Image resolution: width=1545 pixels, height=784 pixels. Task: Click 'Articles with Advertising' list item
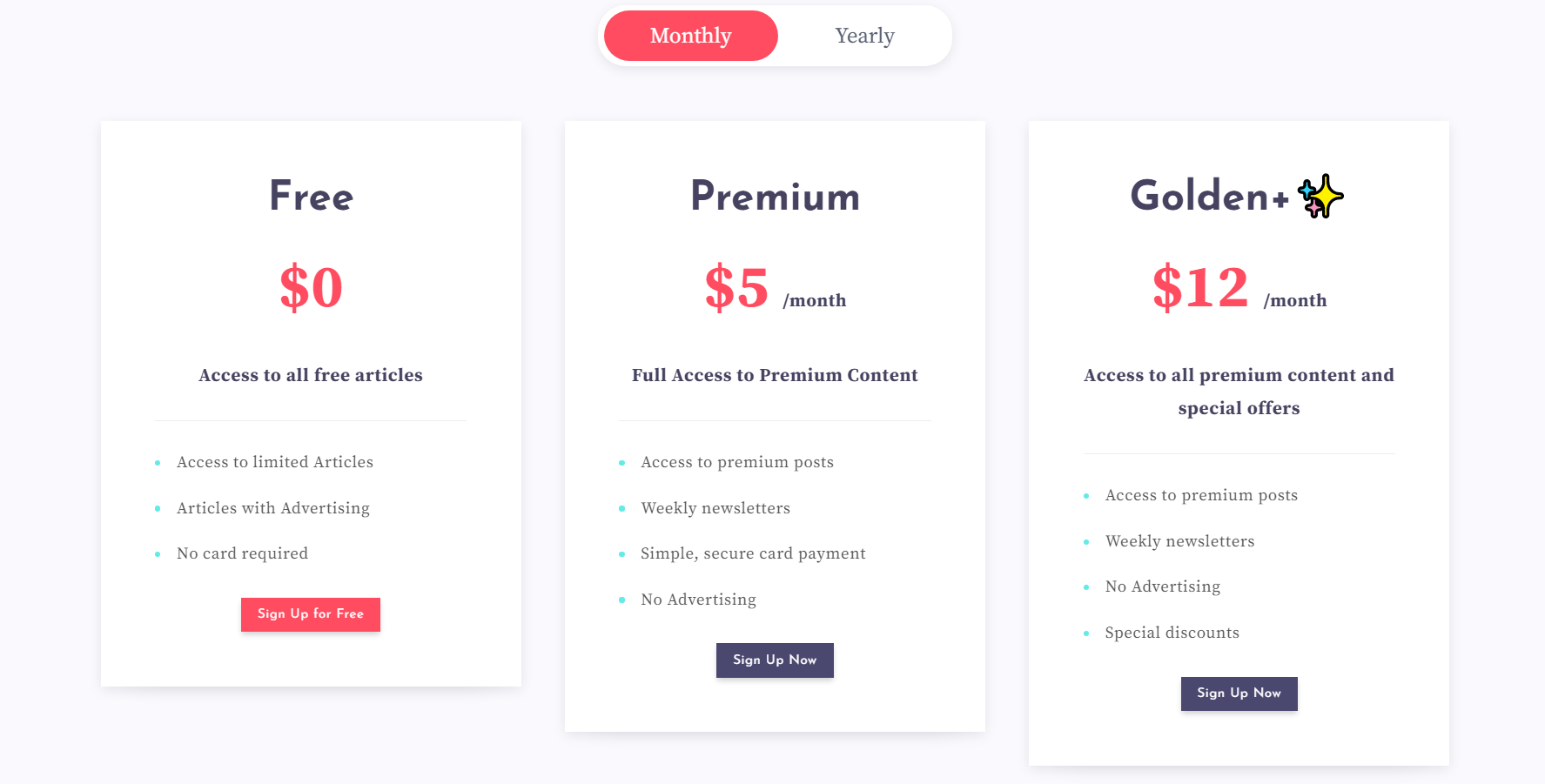coord(273,508)
